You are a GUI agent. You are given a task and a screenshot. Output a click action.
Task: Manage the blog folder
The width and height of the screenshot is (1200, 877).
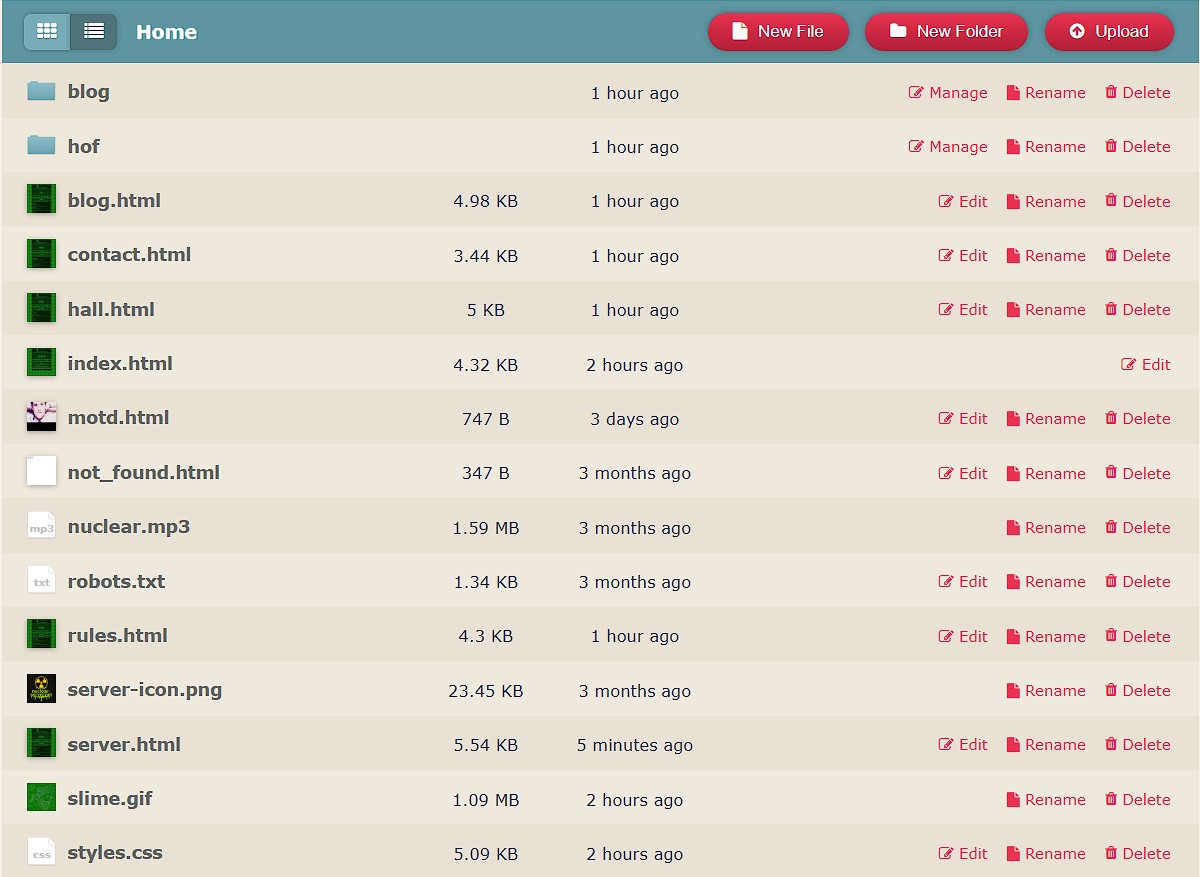click(947, 92)
